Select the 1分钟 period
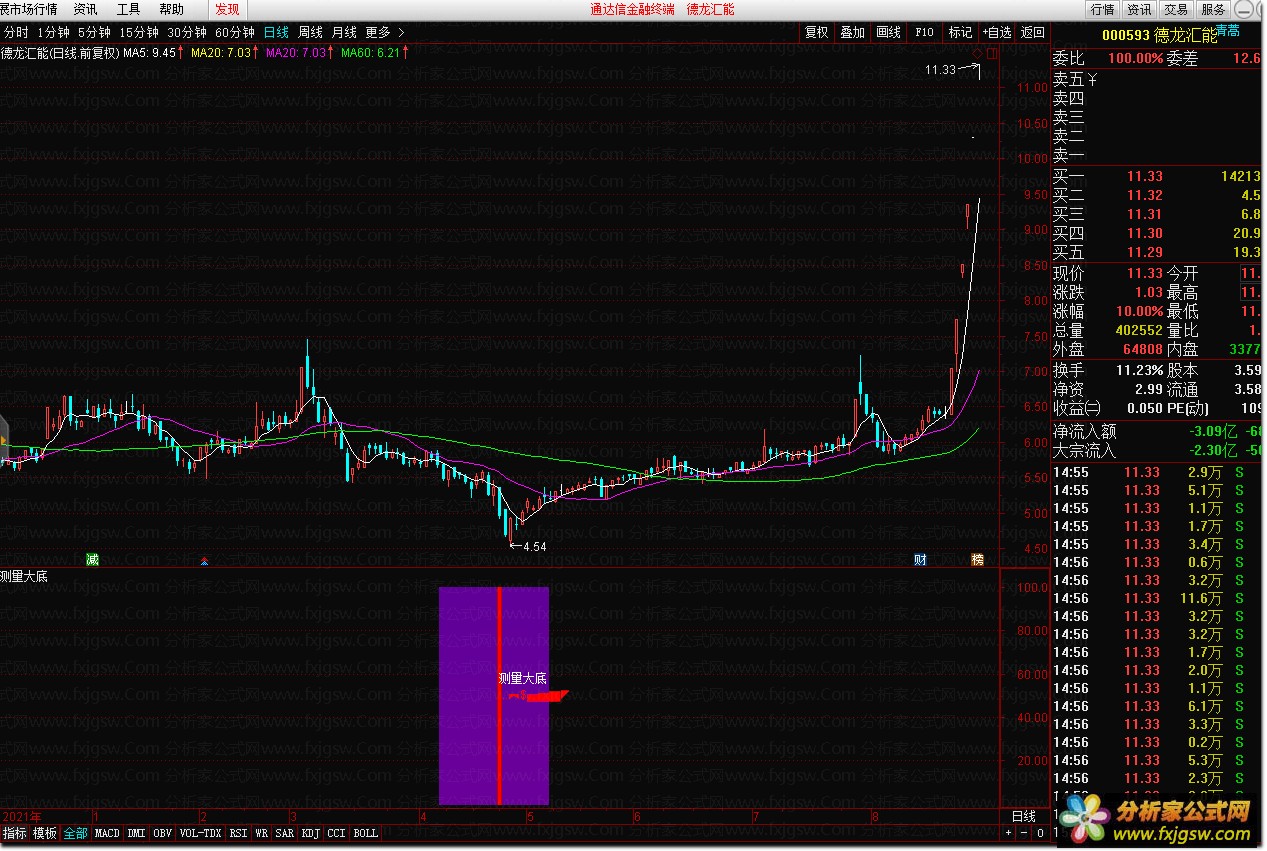The image size is (1267, 851). pyautogui.click(x=53, y=32)
